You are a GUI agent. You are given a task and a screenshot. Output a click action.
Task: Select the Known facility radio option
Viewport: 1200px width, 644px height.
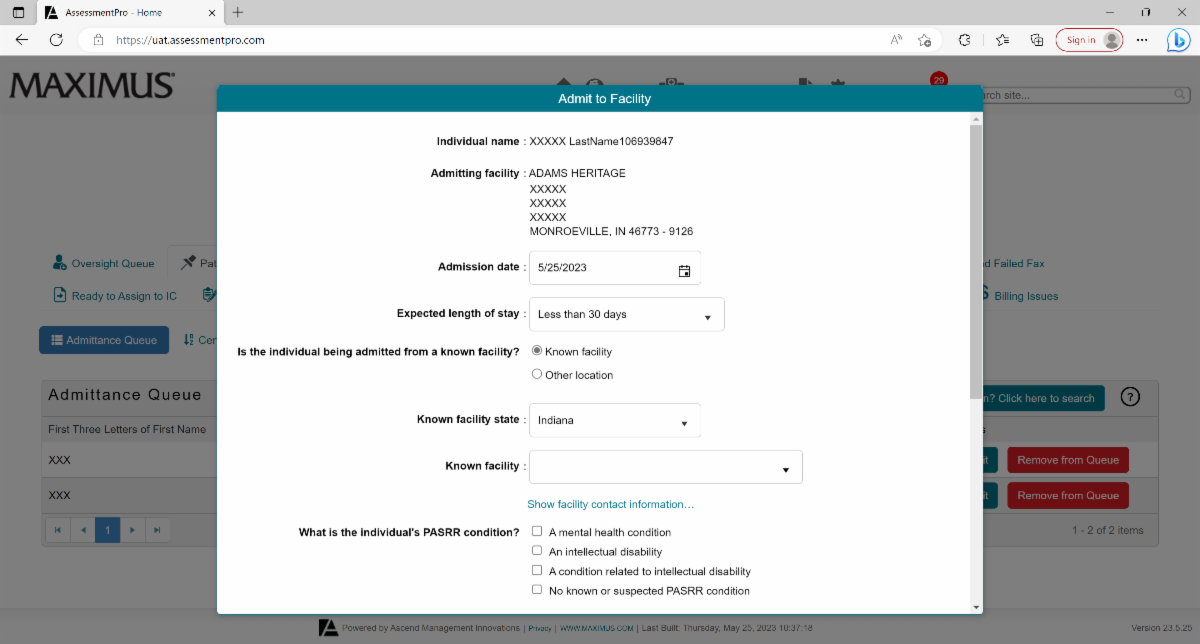[537, 351]
